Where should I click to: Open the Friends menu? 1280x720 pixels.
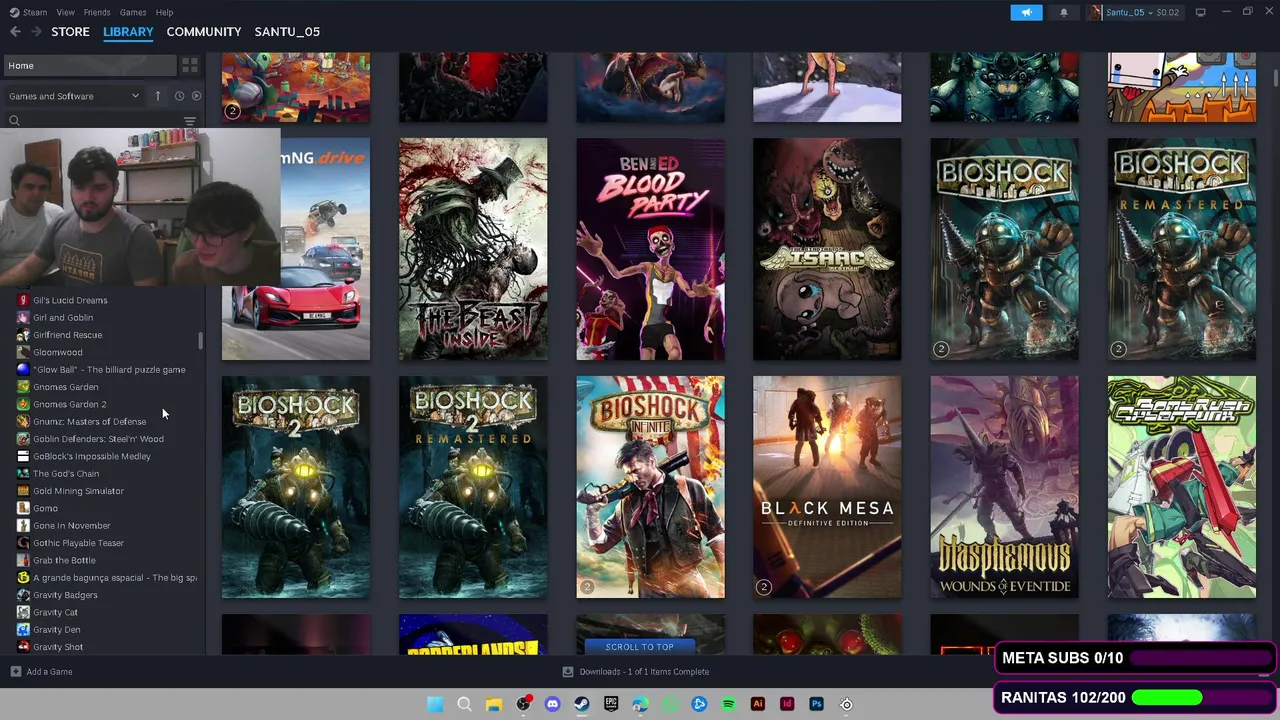click(97, 12)
